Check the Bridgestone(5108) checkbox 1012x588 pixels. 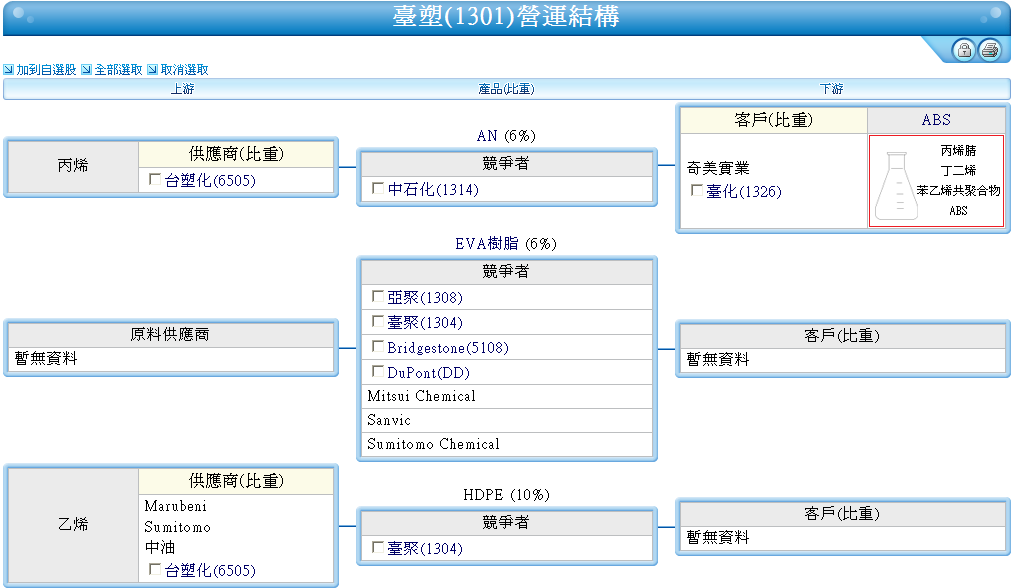(378, 347)
